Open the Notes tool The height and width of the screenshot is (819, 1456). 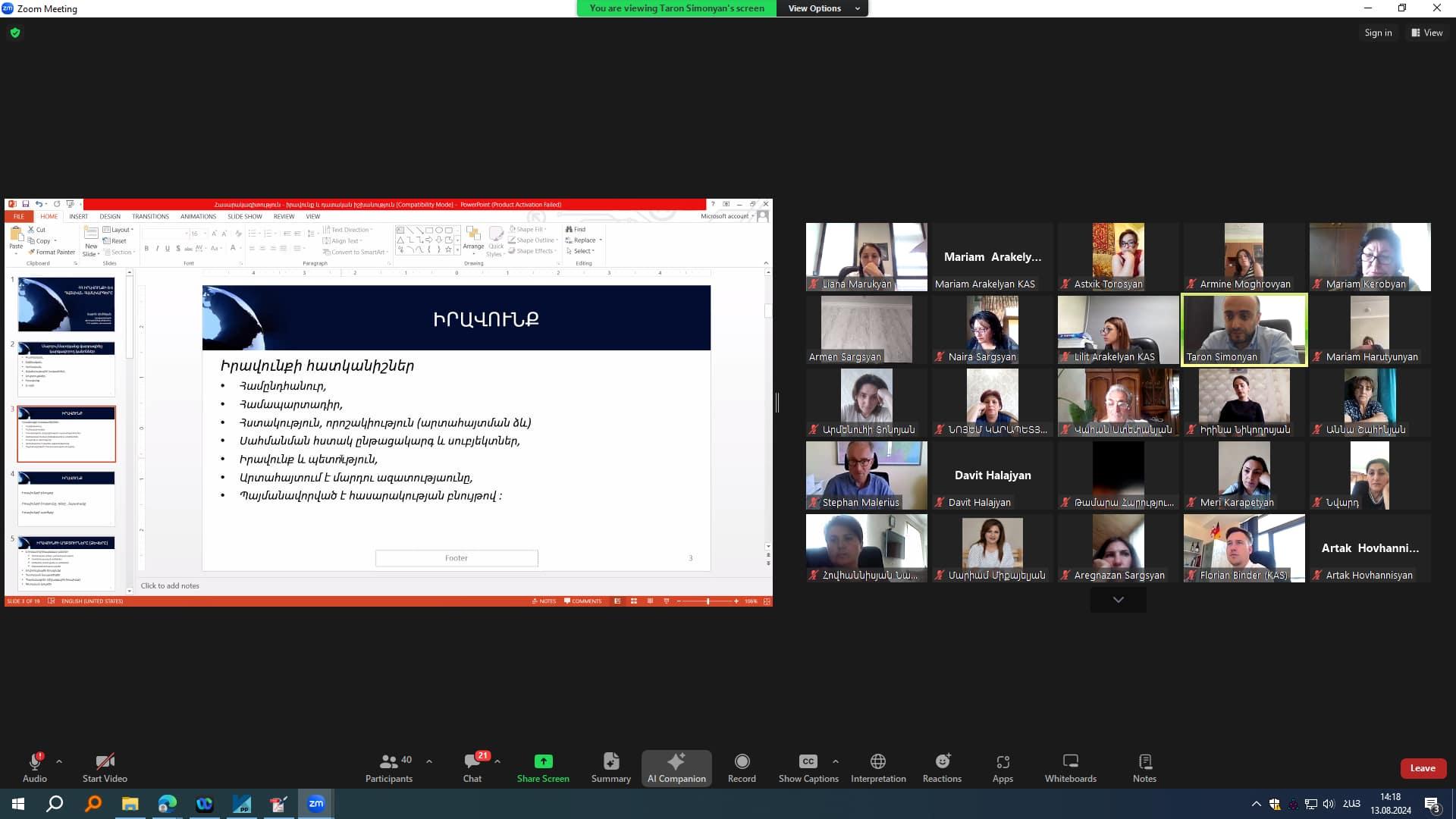pyautogui.click(x=1144, y=767)
